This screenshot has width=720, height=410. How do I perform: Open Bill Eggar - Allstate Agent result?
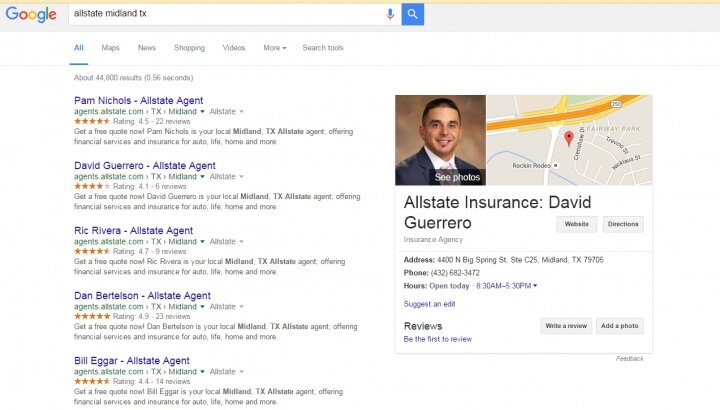(x=132, y=361)
